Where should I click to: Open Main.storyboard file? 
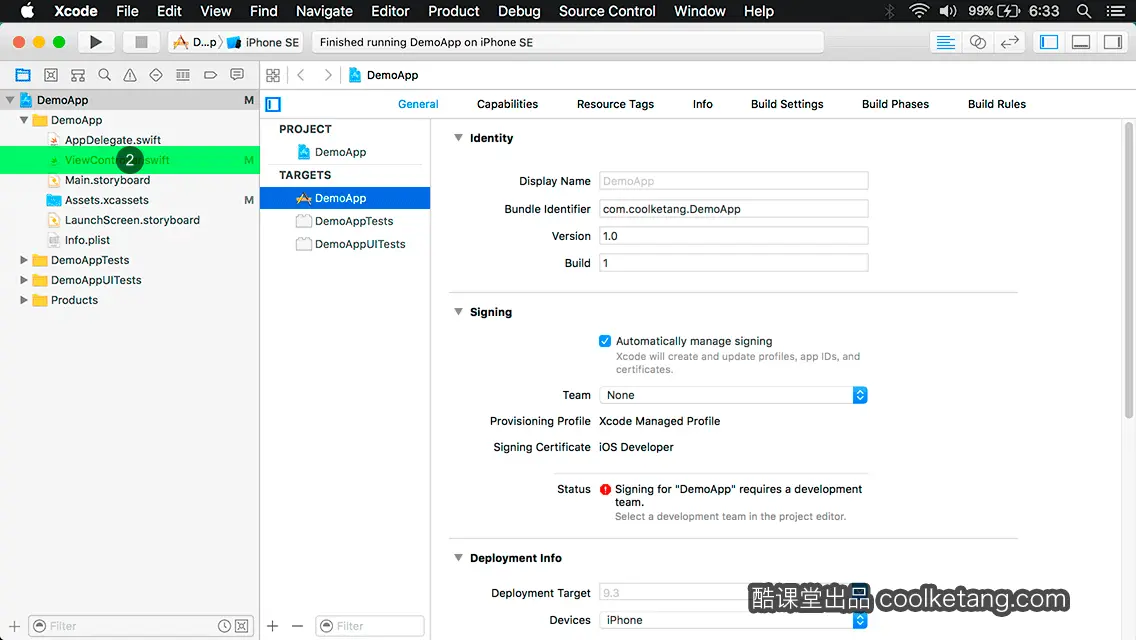[x=107, y=180]
